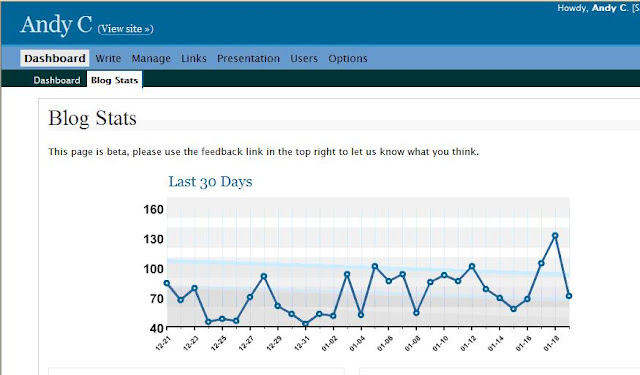Click the data point on 01-03
This screenshot has width=640, height=375.
(x=347, y=274)
